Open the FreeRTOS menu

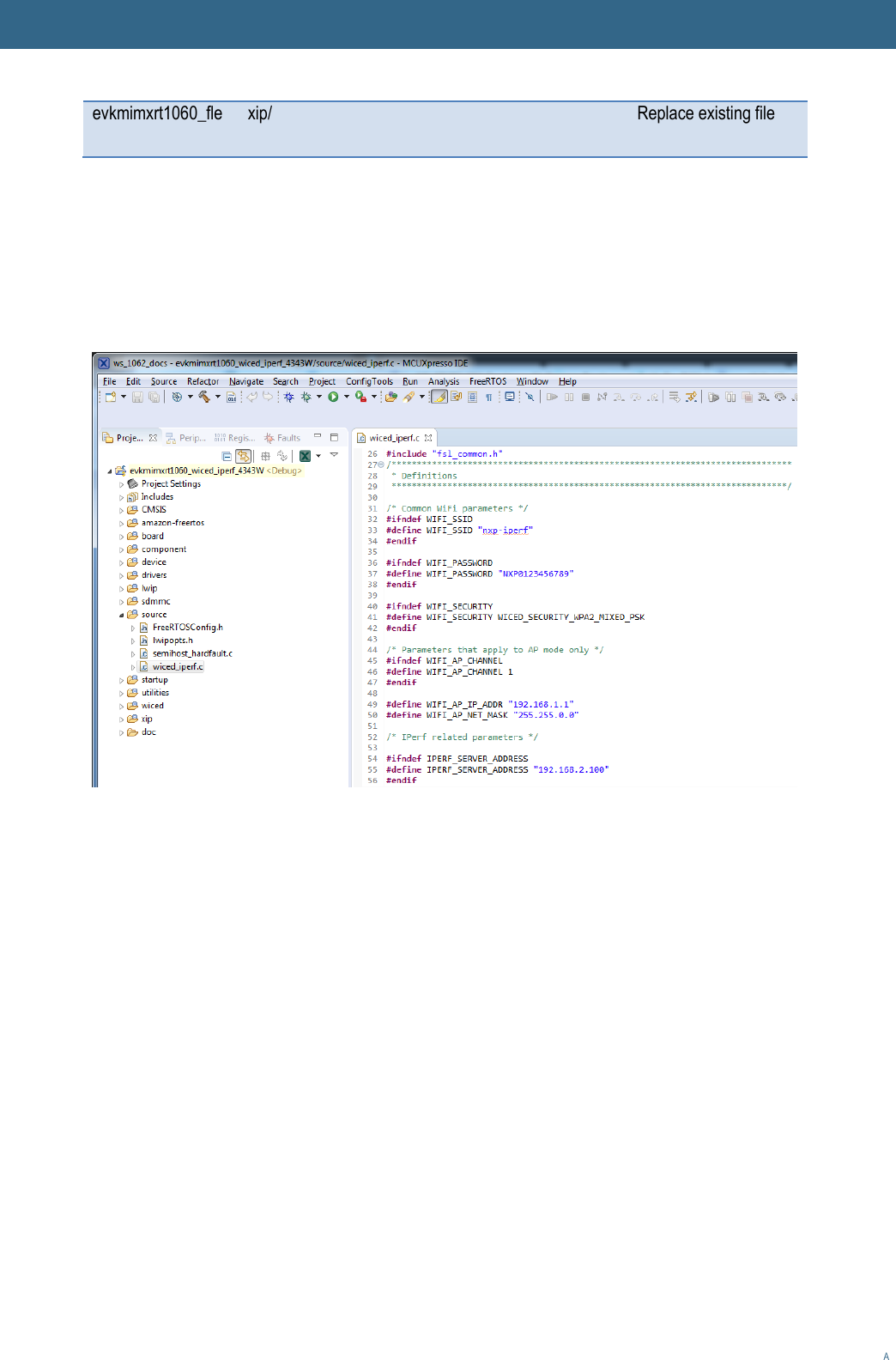point(487,381)
